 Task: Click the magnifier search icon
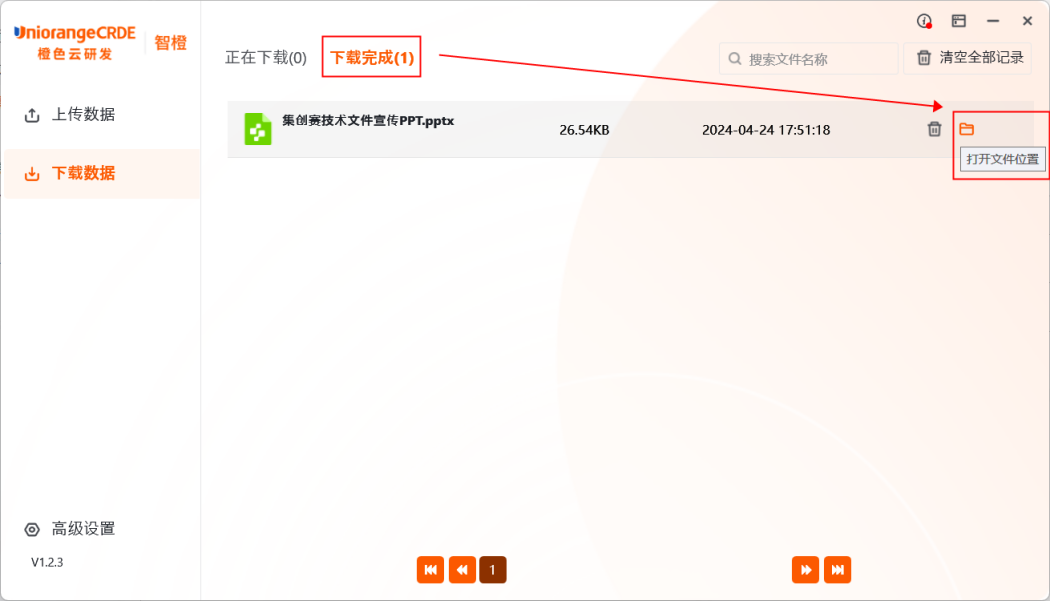coord(735,59)
